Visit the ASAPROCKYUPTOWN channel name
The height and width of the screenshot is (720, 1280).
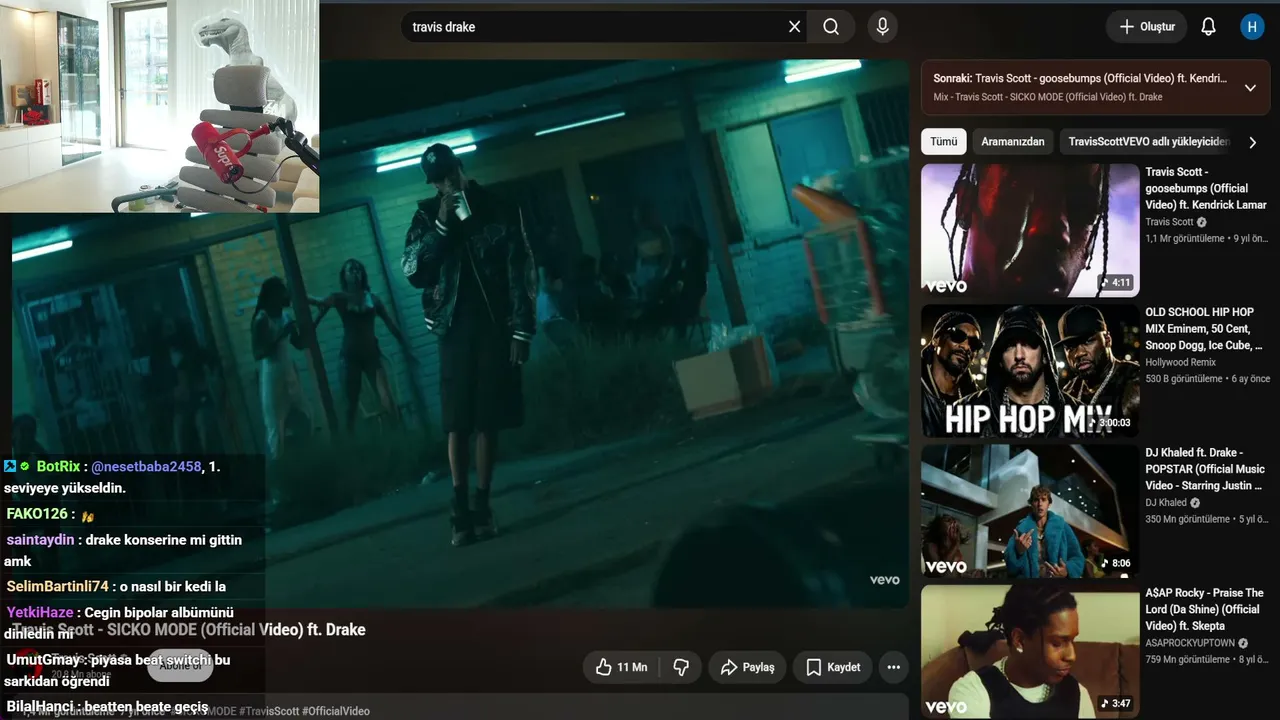pos(1190,643)
